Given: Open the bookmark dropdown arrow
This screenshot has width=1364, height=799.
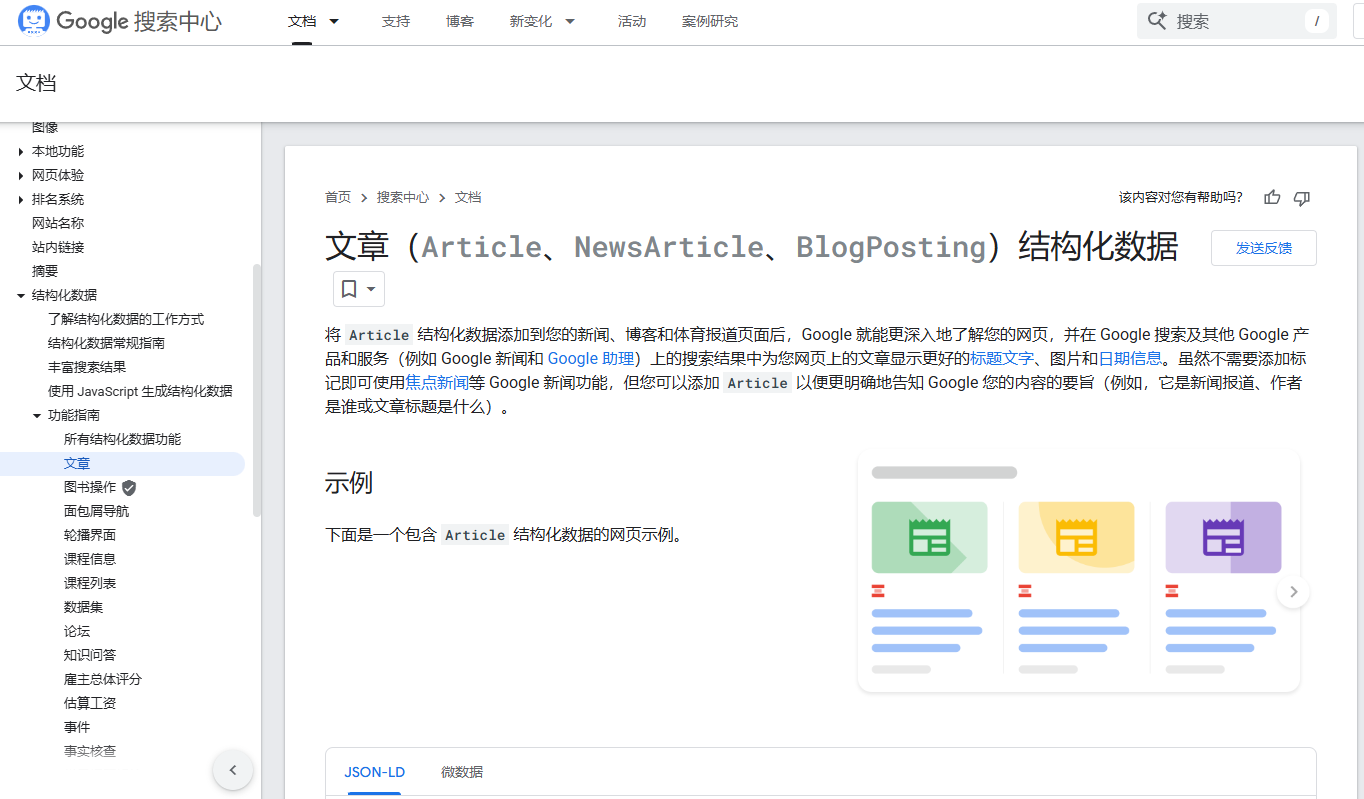Looking at the screenshot, I should (372, 289).
